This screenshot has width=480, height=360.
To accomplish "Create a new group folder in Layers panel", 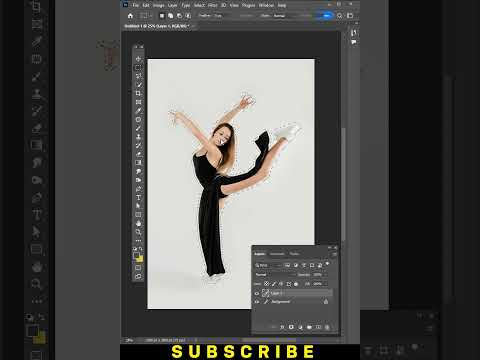I will click(x=309, y=327).
